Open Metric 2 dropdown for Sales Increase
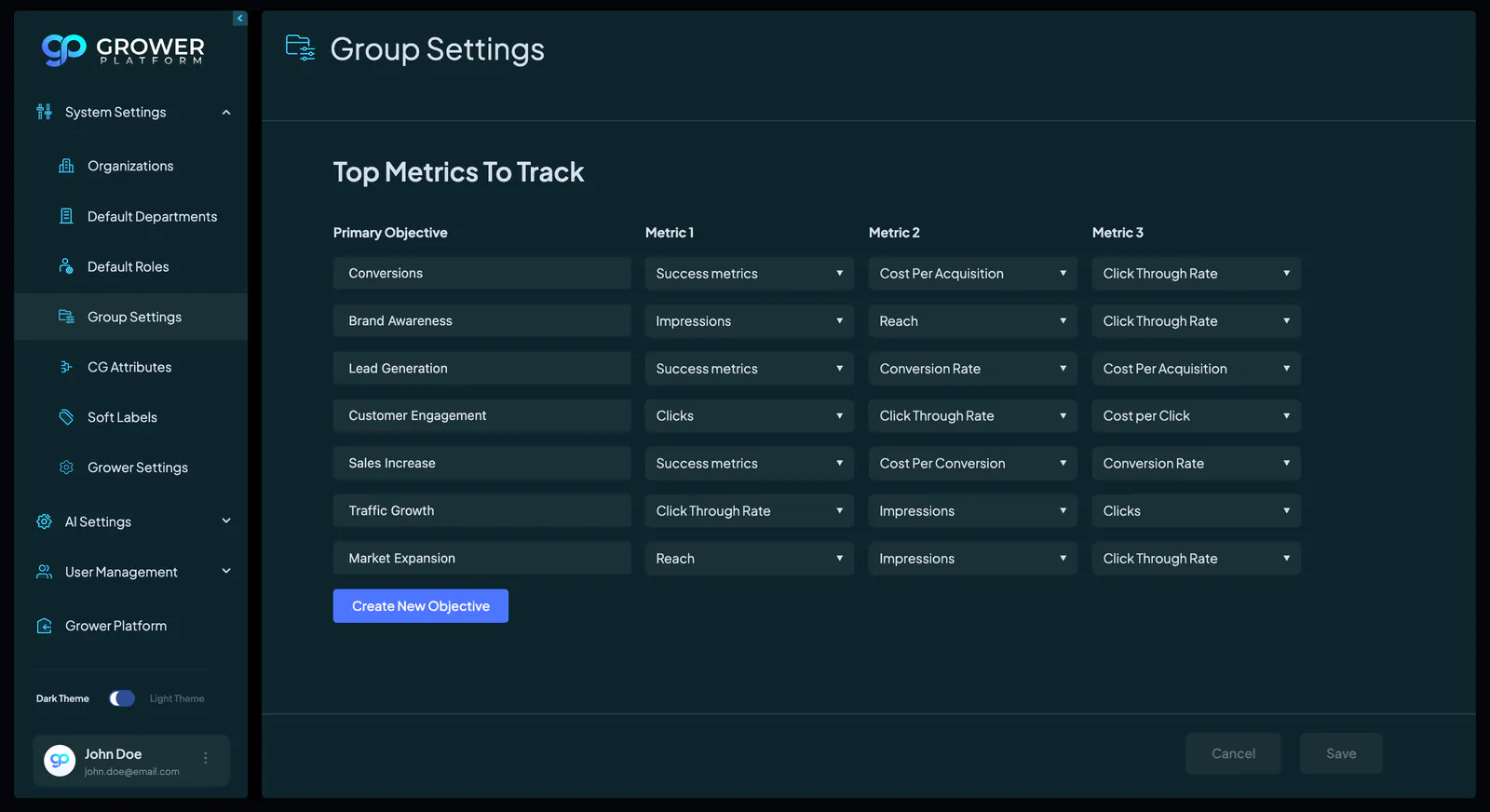1490x812 pixels. coord(973,464)
